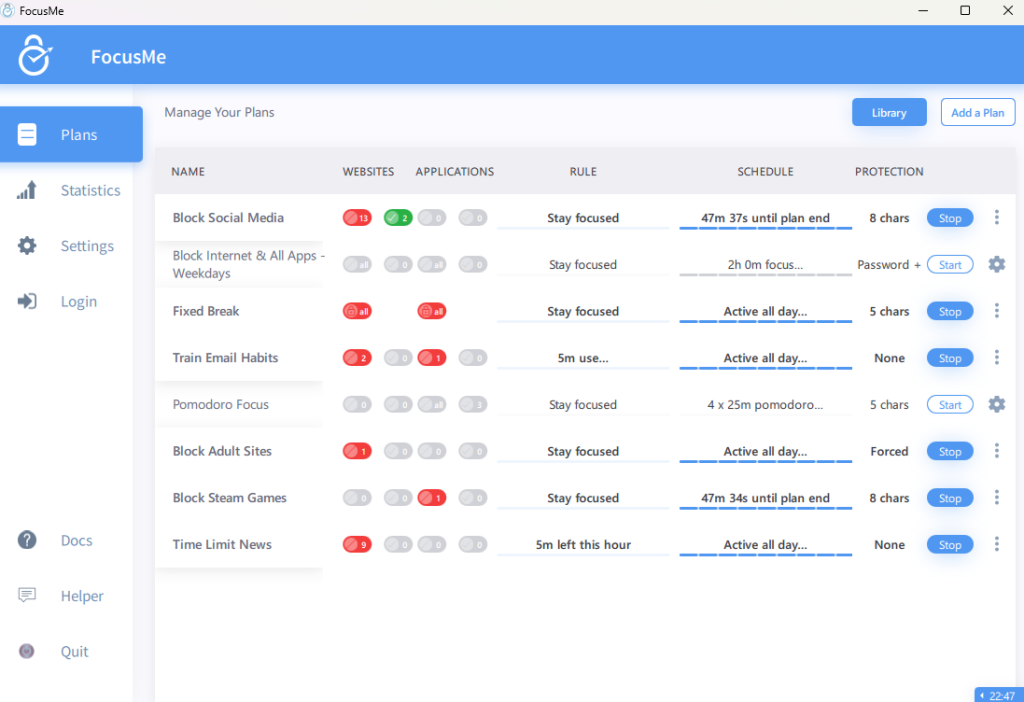Open gear settings for Block Internet & All Apps
The height and width of the screenshot is (702, 1024).
(997, 264)
